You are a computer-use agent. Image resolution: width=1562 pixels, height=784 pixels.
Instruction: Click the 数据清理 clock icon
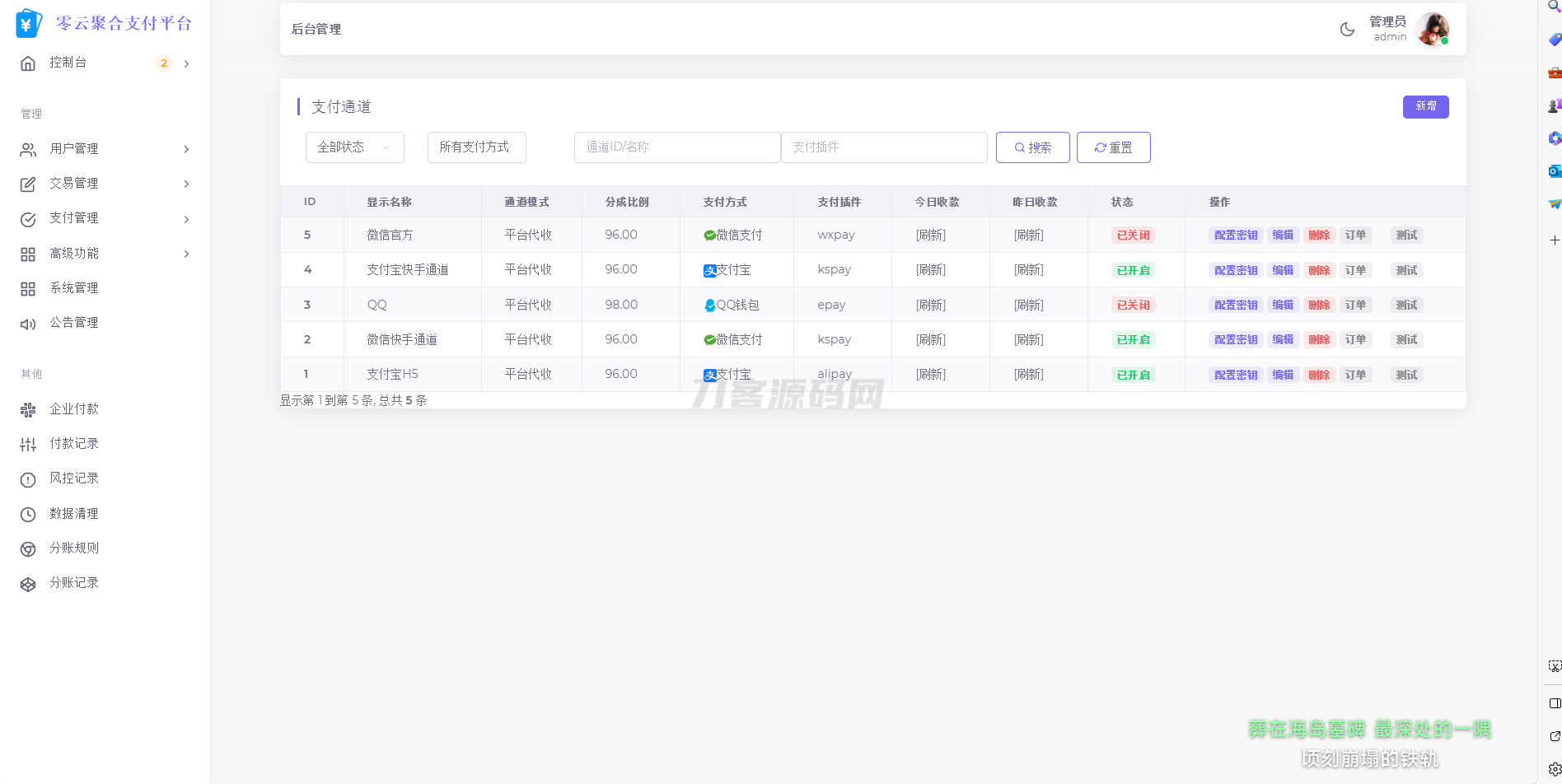[x=28, y=515]
